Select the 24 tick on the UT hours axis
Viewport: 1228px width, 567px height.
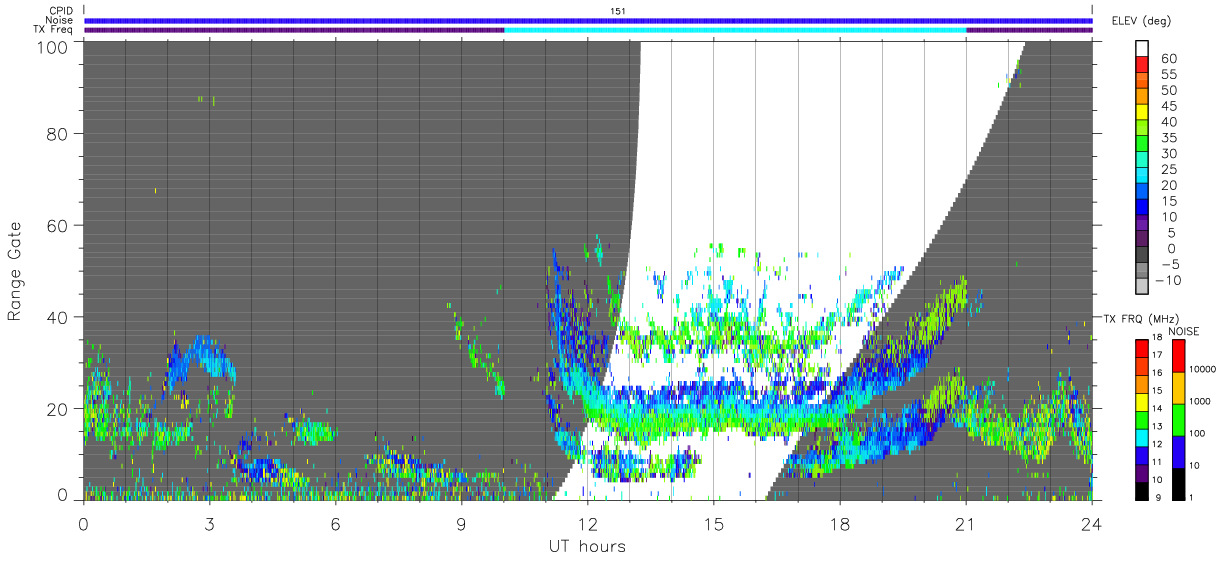1092,522
